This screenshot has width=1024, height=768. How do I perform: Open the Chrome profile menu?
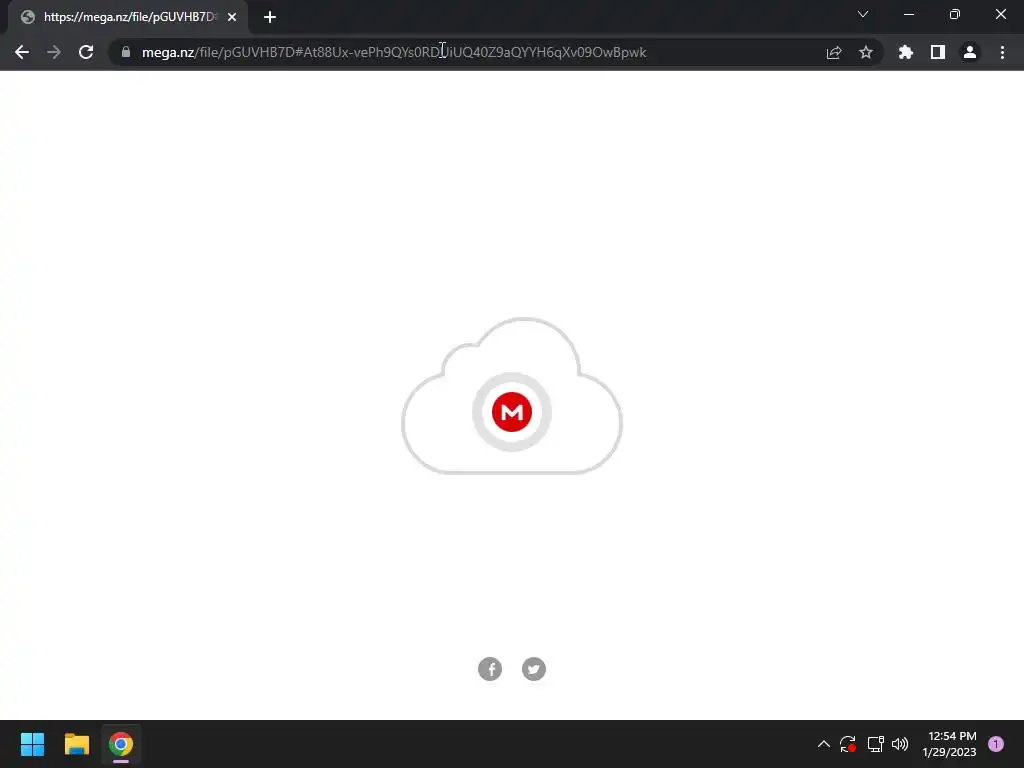(970, 52)
